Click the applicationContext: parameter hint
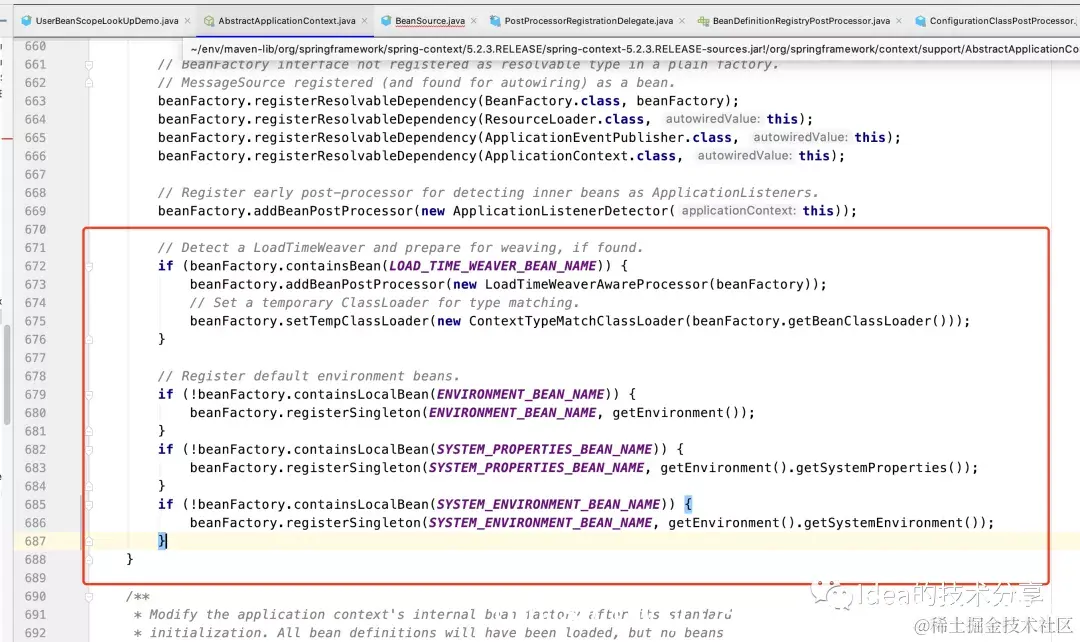 [738, 211]
